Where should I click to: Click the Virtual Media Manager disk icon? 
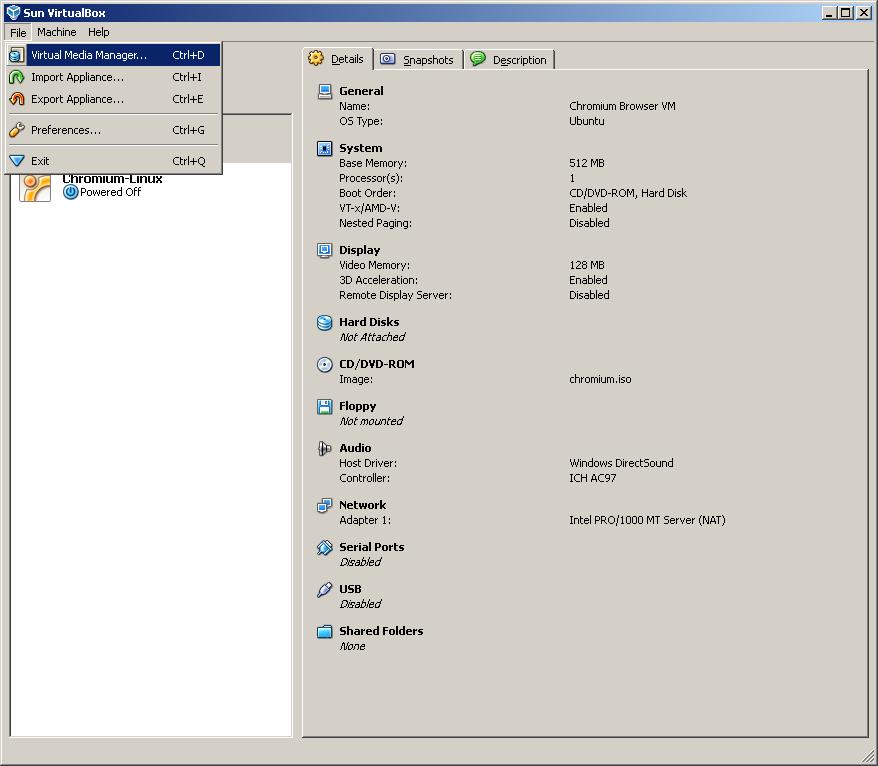(x=16, y=55)
